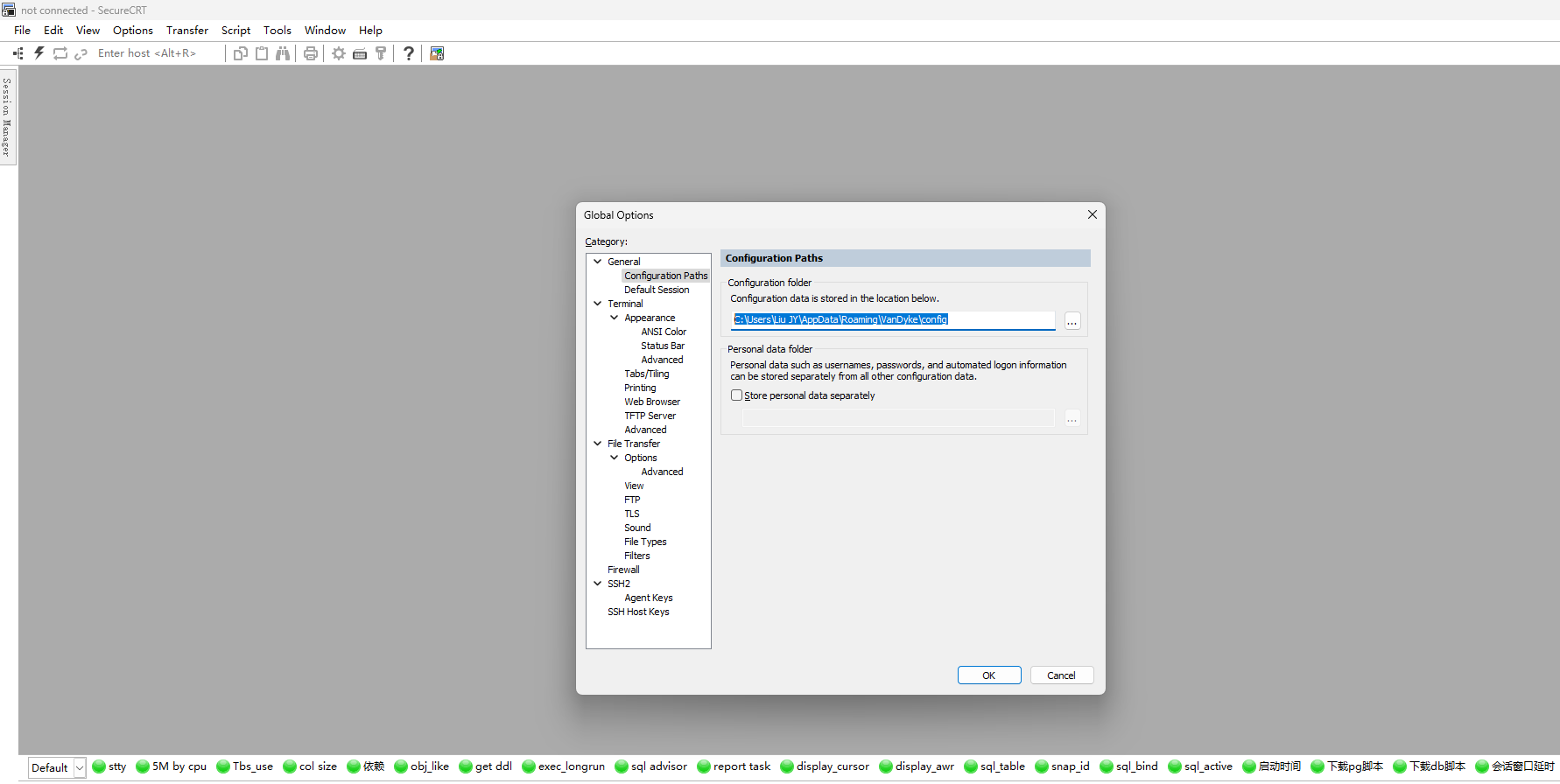Click OK in Global Options
Viewport: 1560px width, 784px height.
[989, 675]
